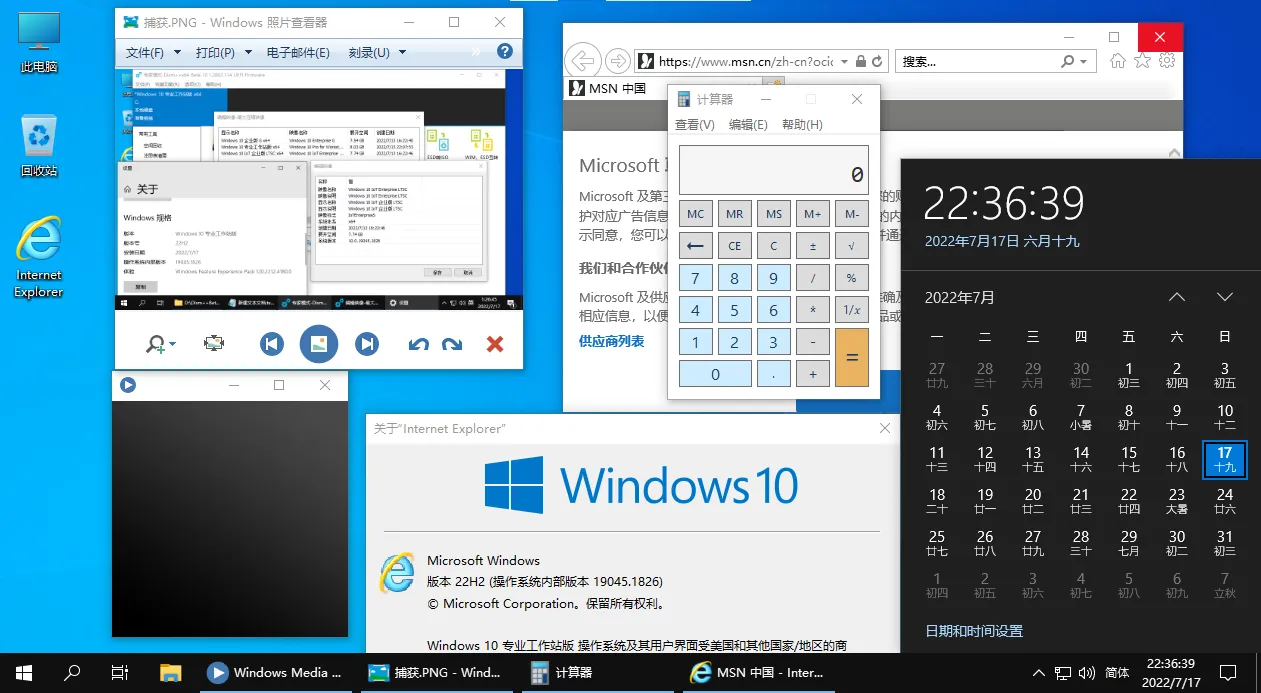Rotate image counterclockwise in Photo Viewer
The image size is (1261, 693).
419,344
